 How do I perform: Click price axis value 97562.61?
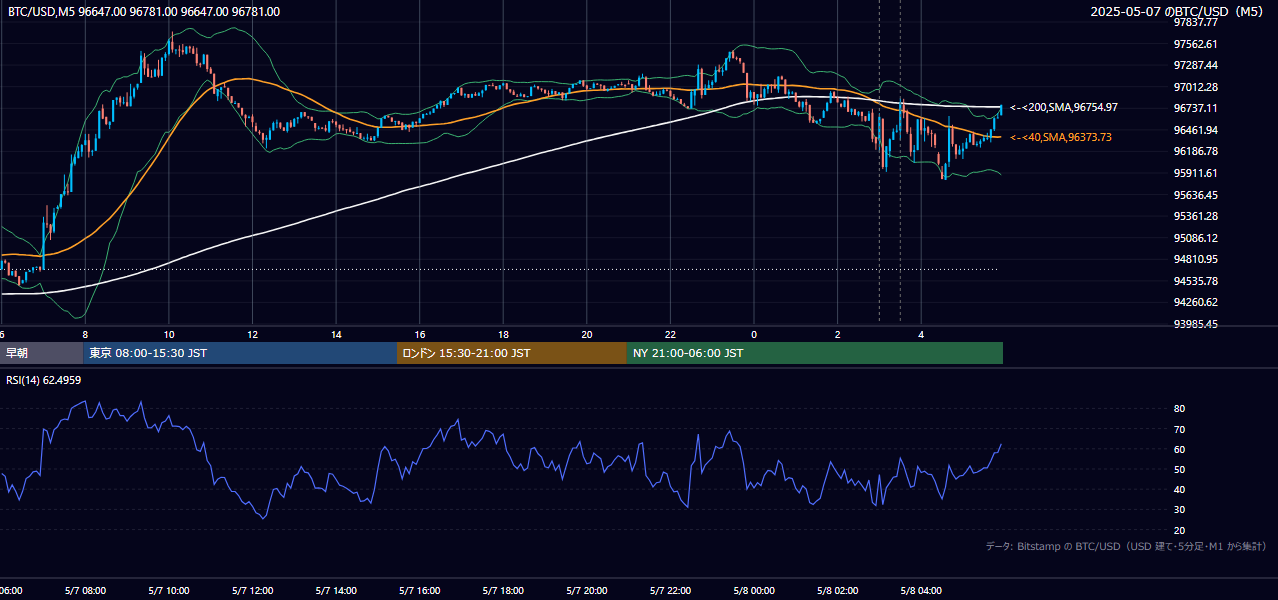(1196, 44)
